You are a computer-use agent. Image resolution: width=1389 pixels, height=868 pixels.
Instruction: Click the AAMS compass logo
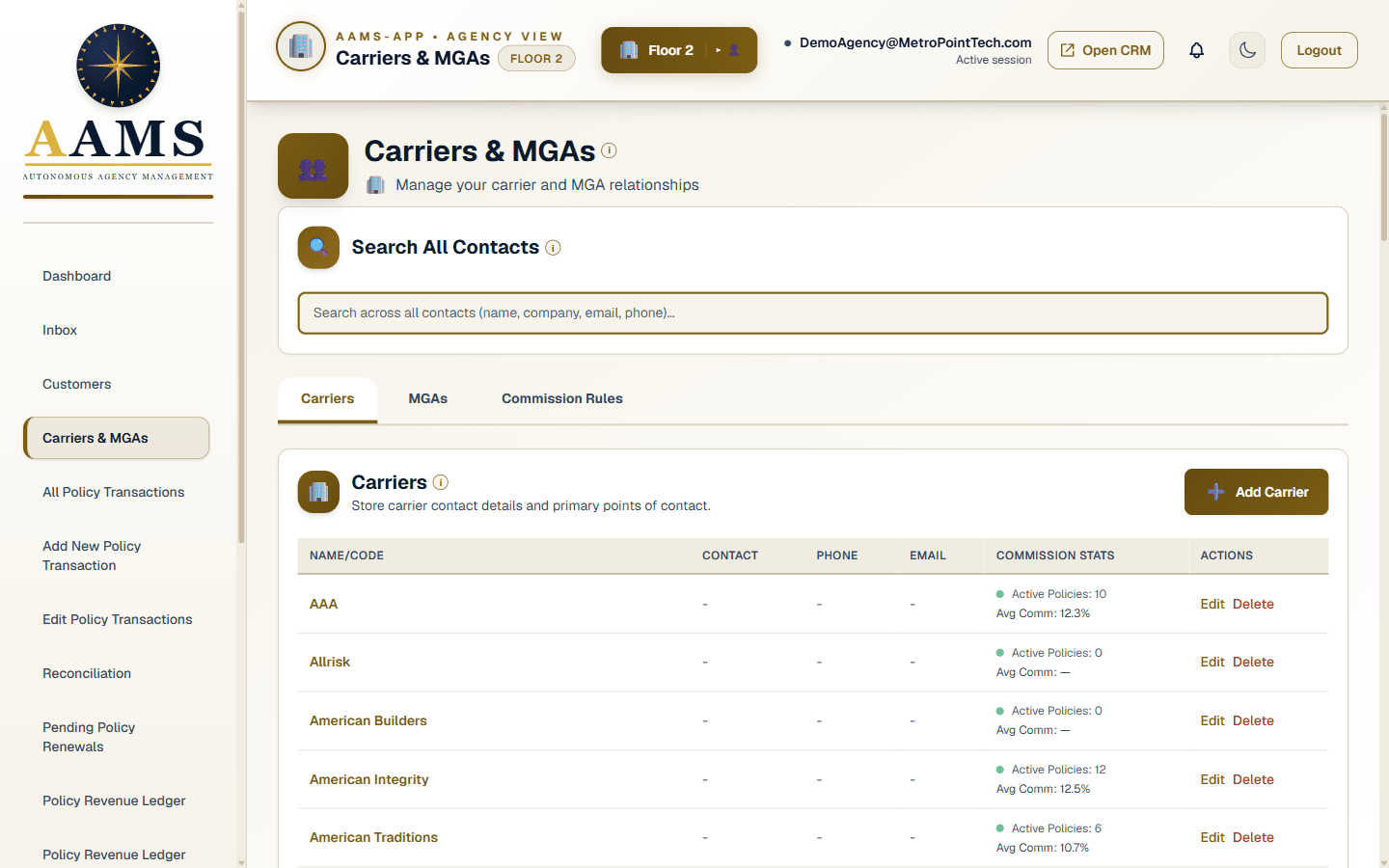coord(118,65)
